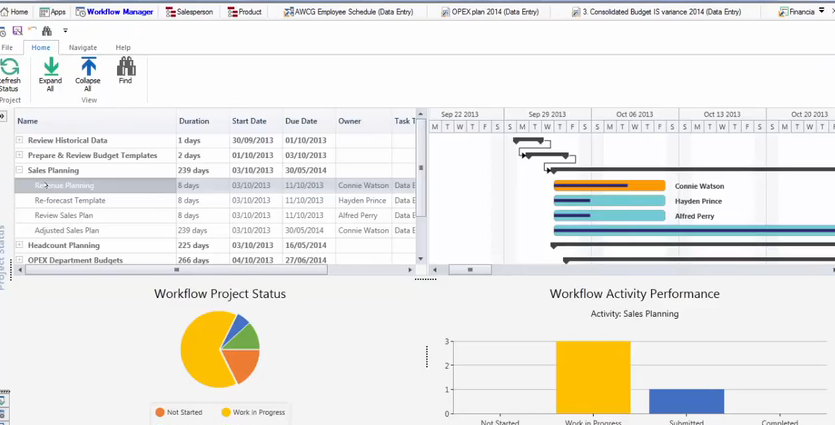Open the Help ribbon tab
The height and width of the screenshot is (425, 835).
point(123,47)
